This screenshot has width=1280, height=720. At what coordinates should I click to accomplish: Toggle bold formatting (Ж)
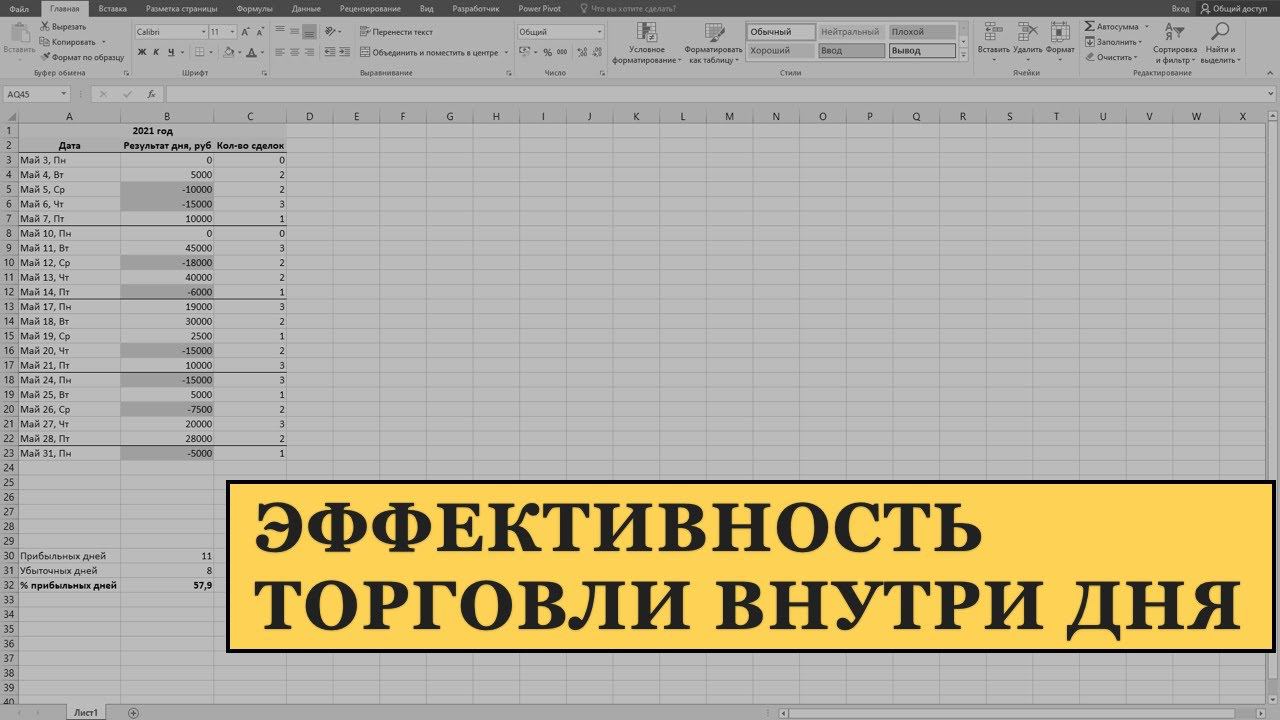[x=142, y=51]
